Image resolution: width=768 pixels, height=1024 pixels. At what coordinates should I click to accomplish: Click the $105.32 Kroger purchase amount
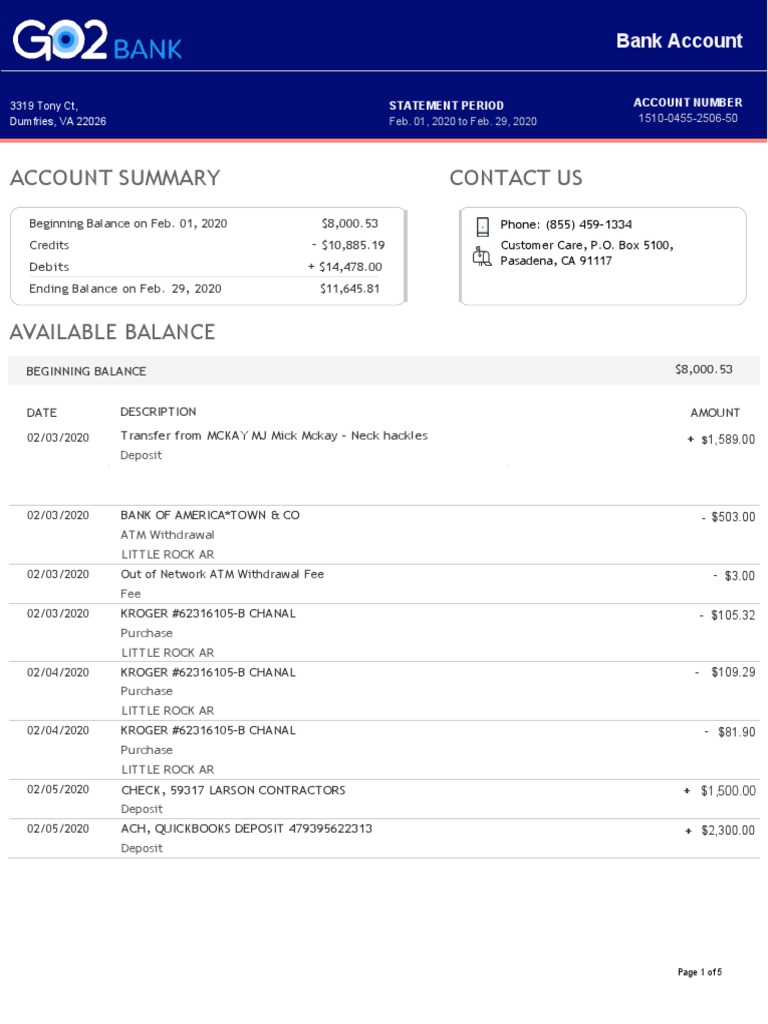(732, 615)
